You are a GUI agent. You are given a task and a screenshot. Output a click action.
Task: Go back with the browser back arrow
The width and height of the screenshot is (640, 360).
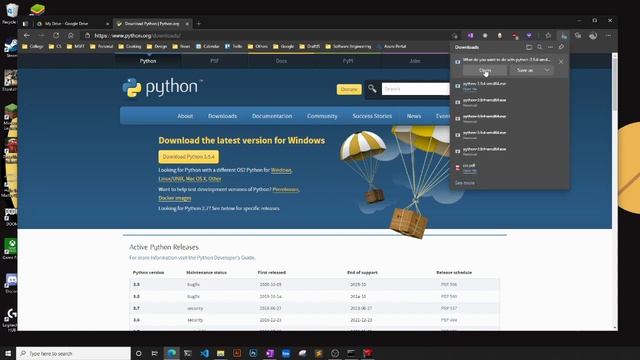click(27, 36)
